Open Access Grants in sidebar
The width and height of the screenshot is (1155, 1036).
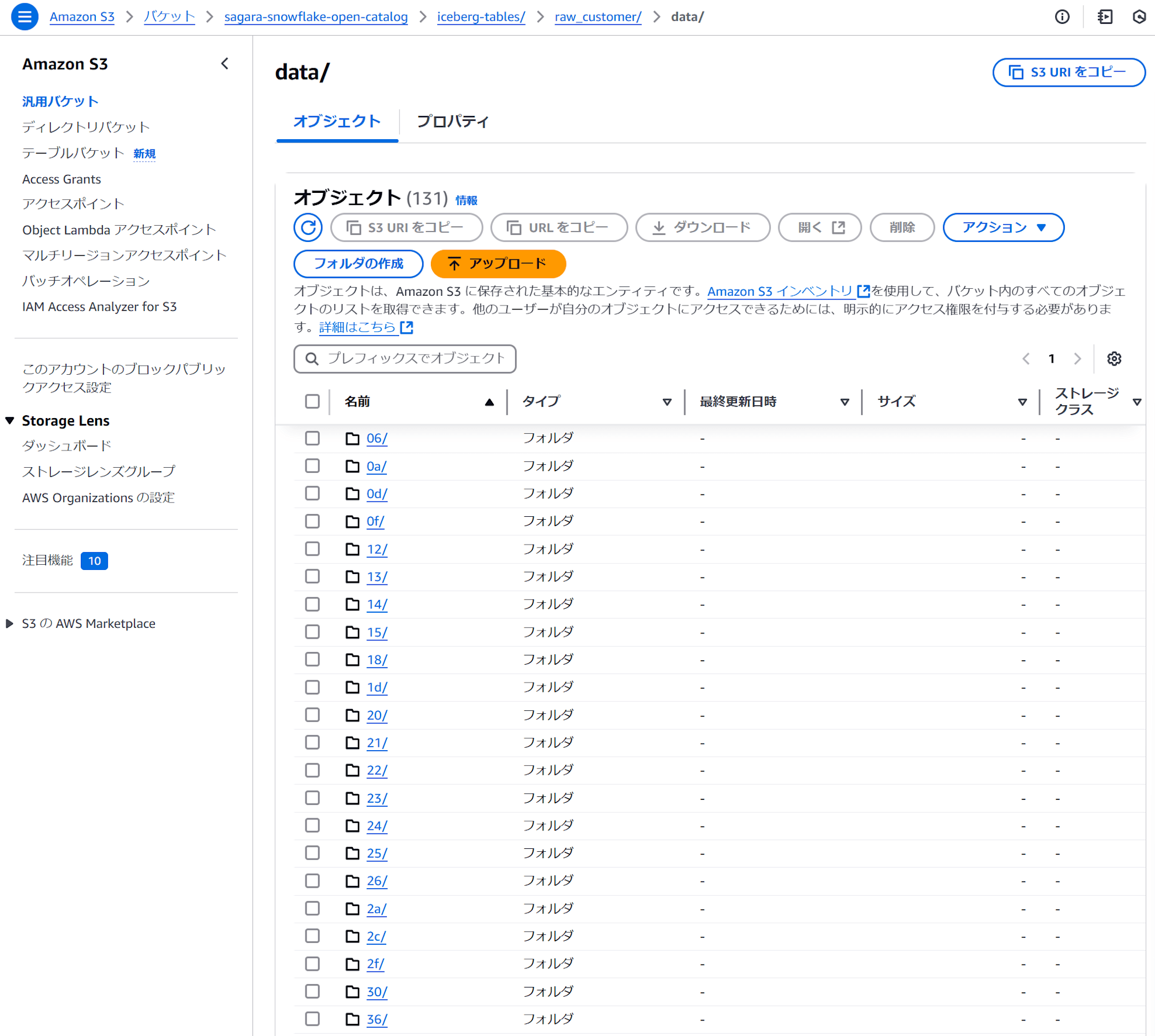click(62, 179)
